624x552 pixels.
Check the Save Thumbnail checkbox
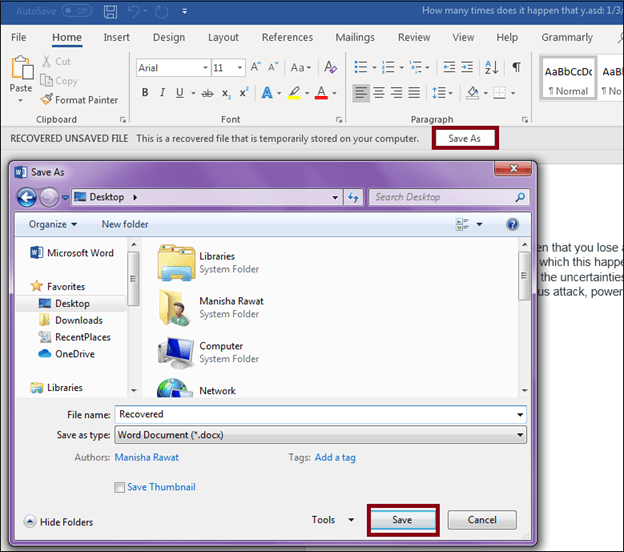tap(119, 488)
